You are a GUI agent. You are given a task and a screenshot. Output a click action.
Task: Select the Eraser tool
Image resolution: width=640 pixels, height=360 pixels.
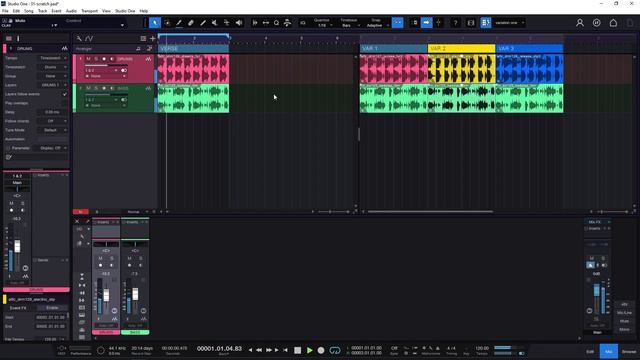[191, 23]
